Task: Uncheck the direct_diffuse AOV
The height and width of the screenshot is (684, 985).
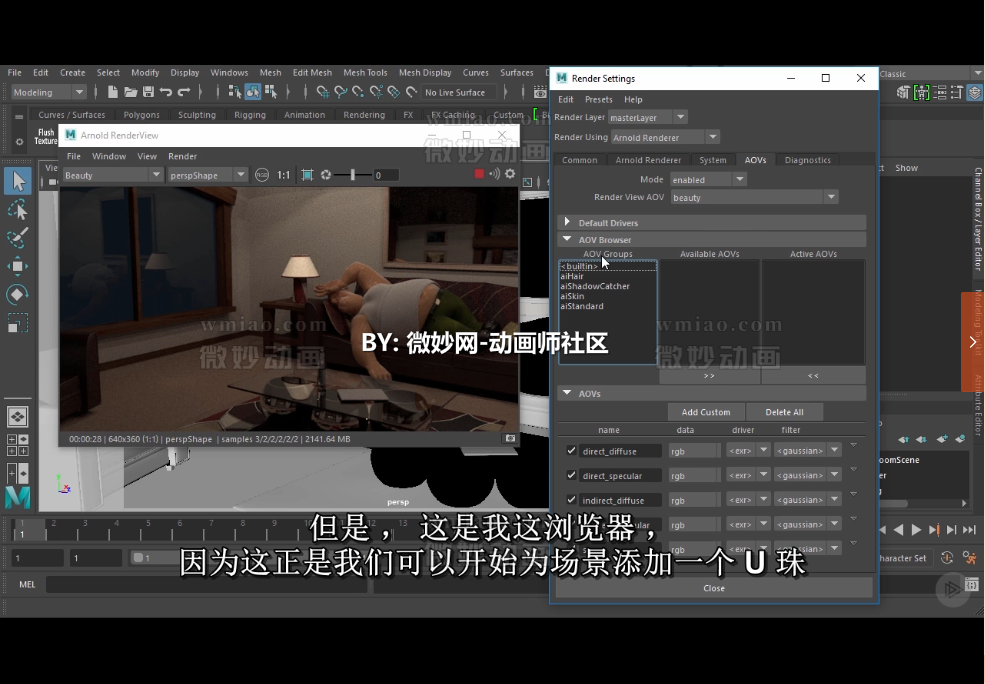Action: [x=570, y=451]
